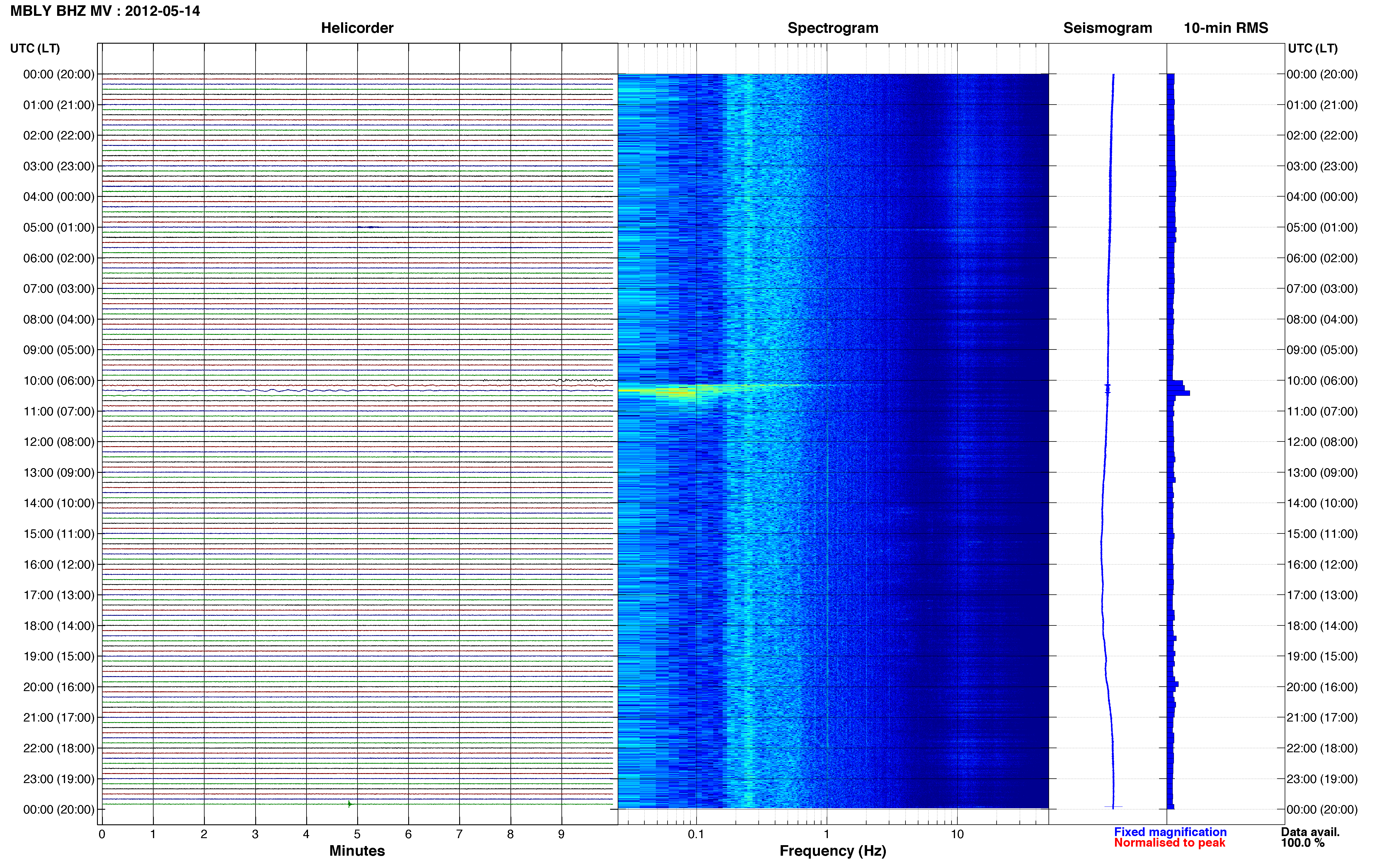This screenshot has height=868, width=1389.
Task: Click the 'Minutes' axis title
Action: [357, 851]
